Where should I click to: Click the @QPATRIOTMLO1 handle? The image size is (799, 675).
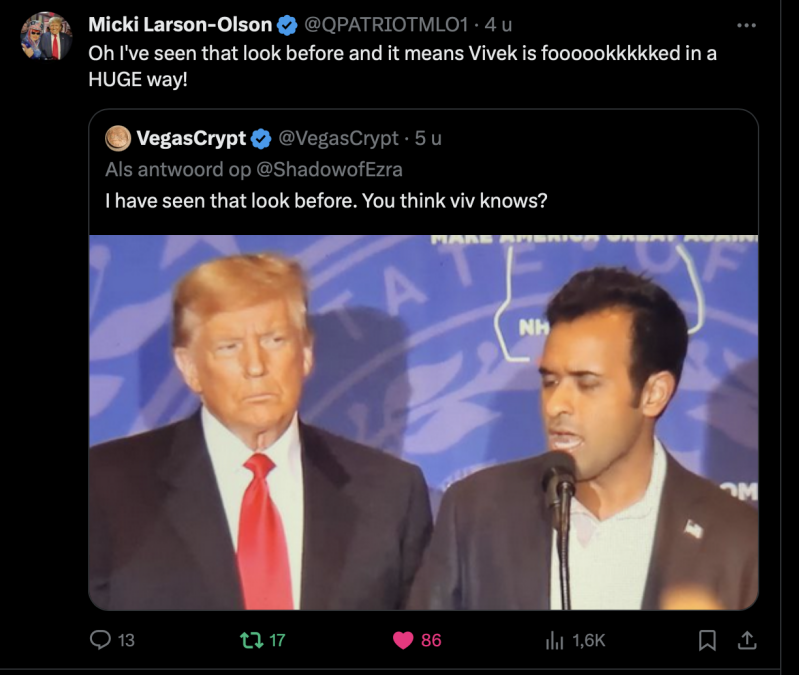coord(383,24)
